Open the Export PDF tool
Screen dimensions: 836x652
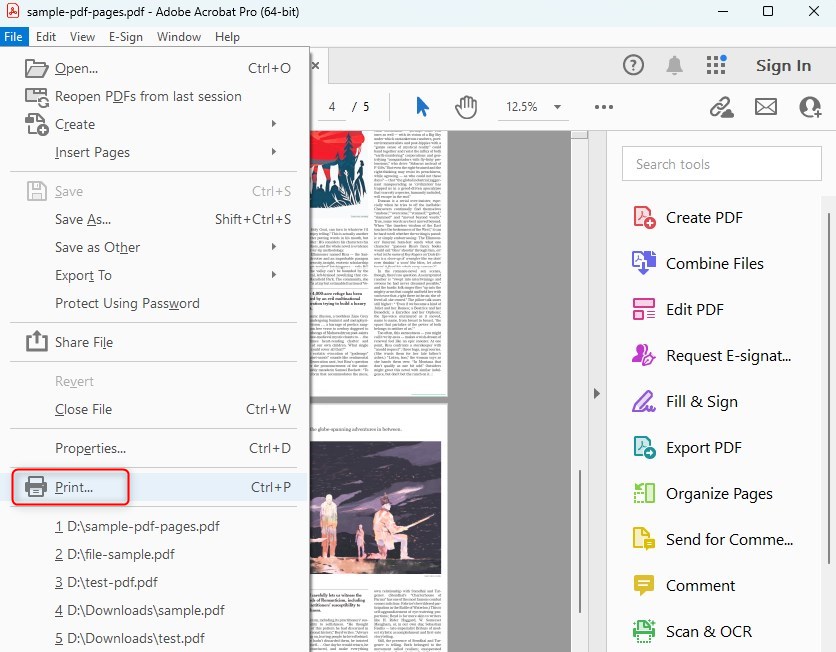pos(702,447)
